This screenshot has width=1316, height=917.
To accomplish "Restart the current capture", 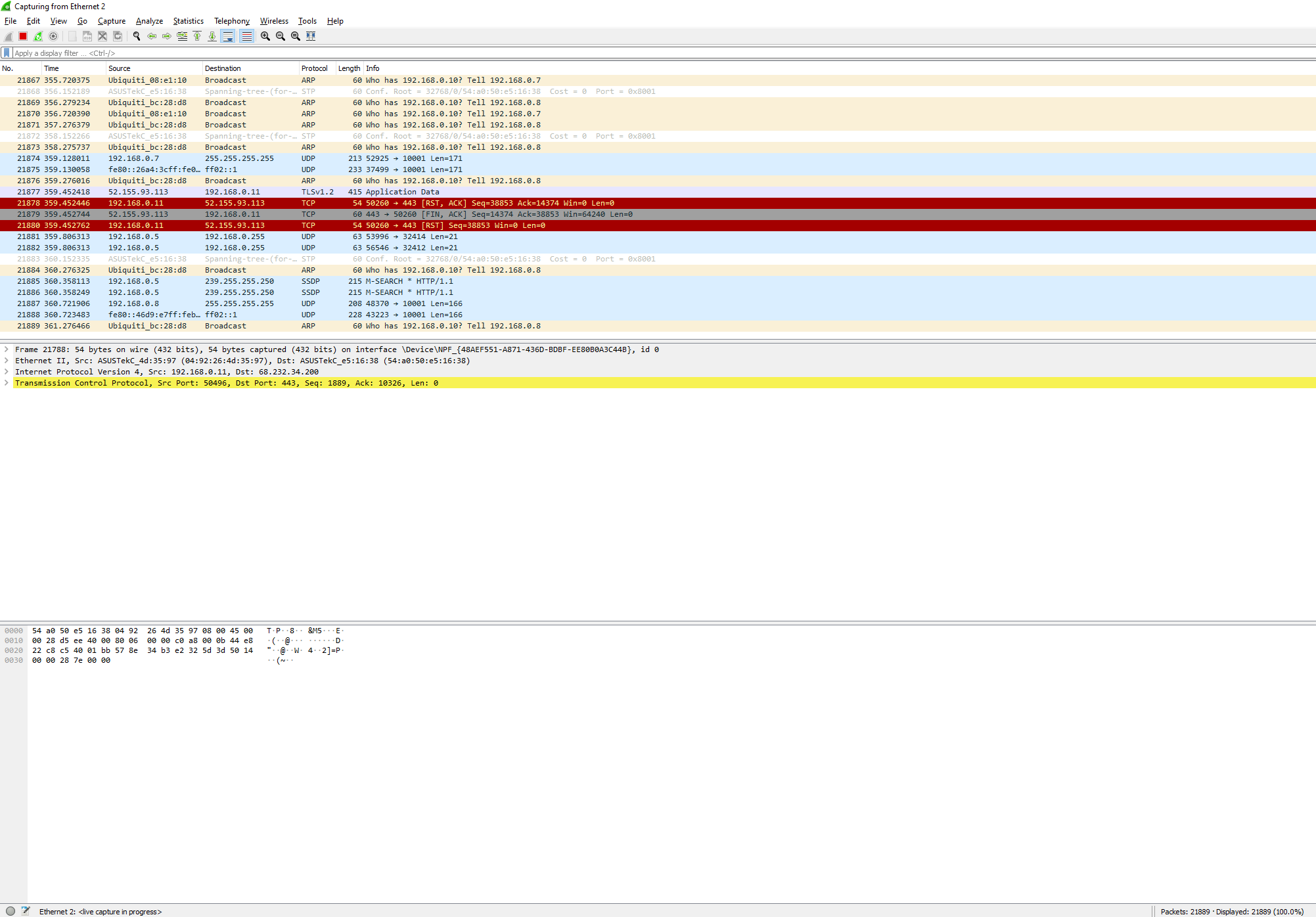I will coord(38,36).
